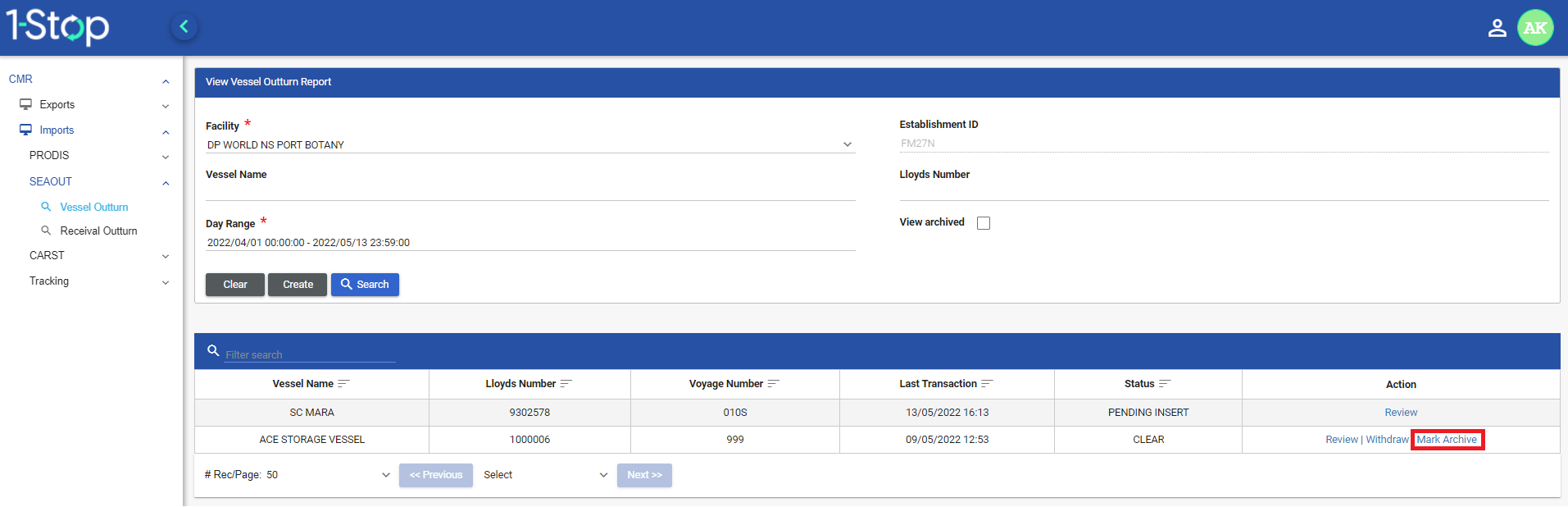Viewport: 1568px width, 507px height.
Task: Click the Next page button
Action: tap(644, 475)
